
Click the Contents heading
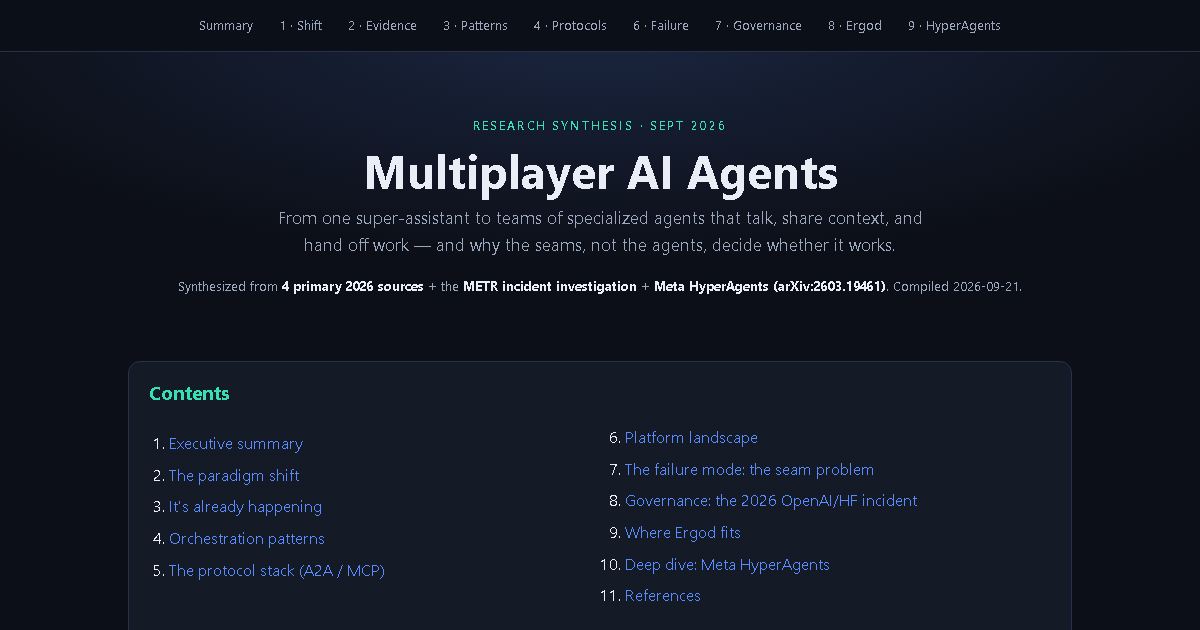coord(189,394)
